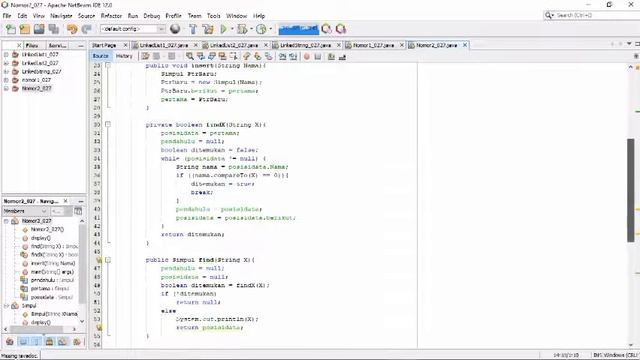Click the Open Project toolbar icon

(39, 29)
